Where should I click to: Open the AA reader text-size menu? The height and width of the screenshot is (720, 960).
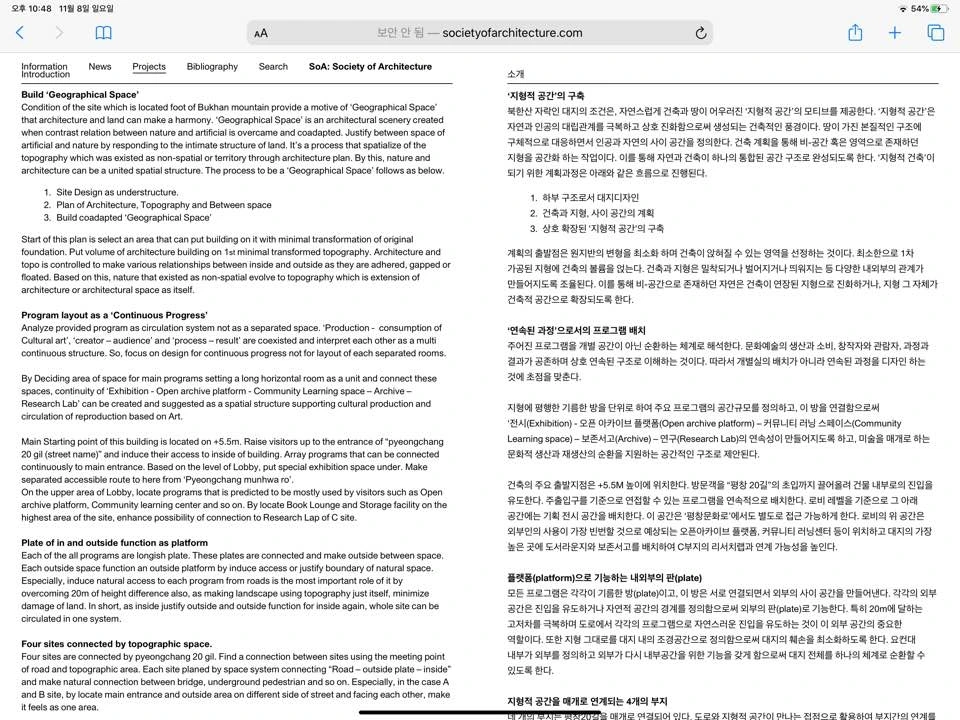coord(261,33)
